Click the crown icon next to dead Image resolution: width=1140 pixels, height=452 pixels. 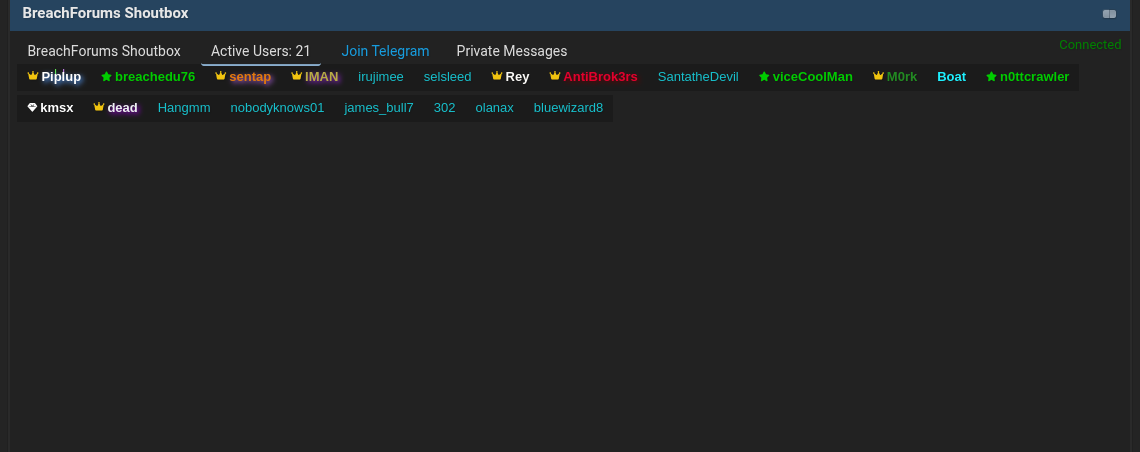(x=99, y=107)
